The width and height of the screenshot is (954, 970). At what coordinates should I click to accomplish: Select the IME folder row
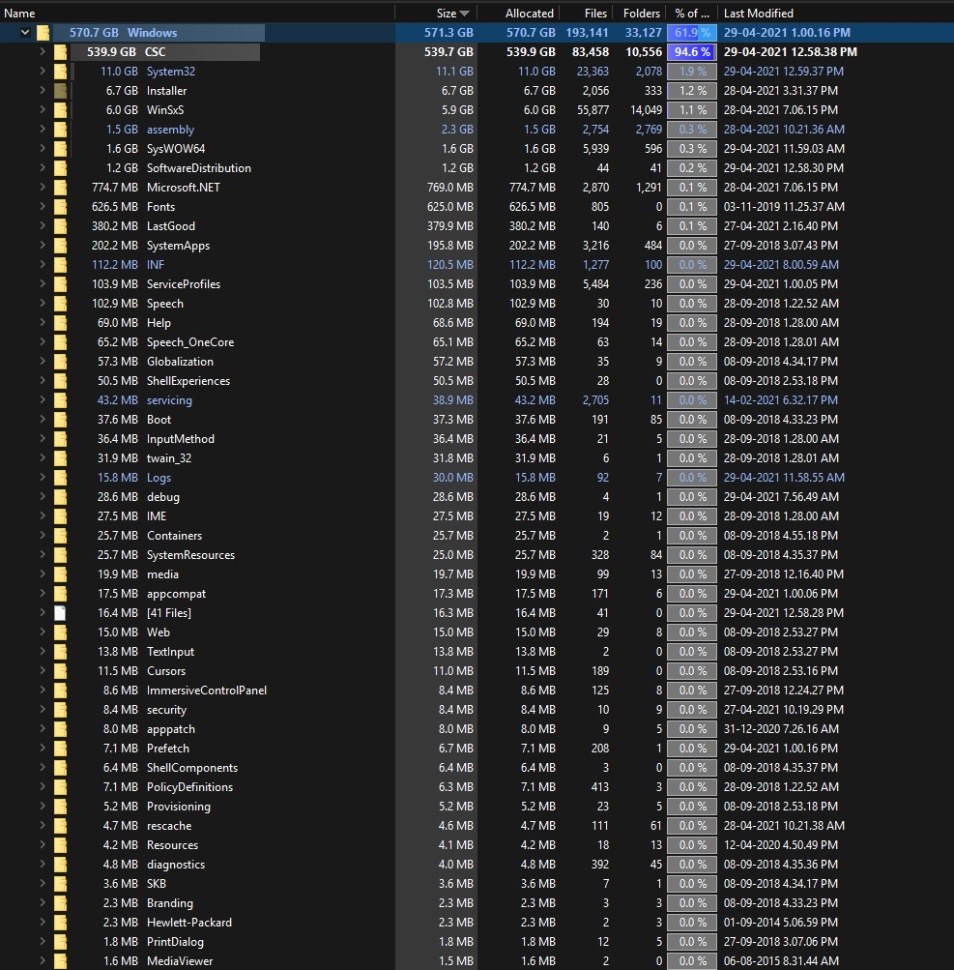tap(477, 516)
